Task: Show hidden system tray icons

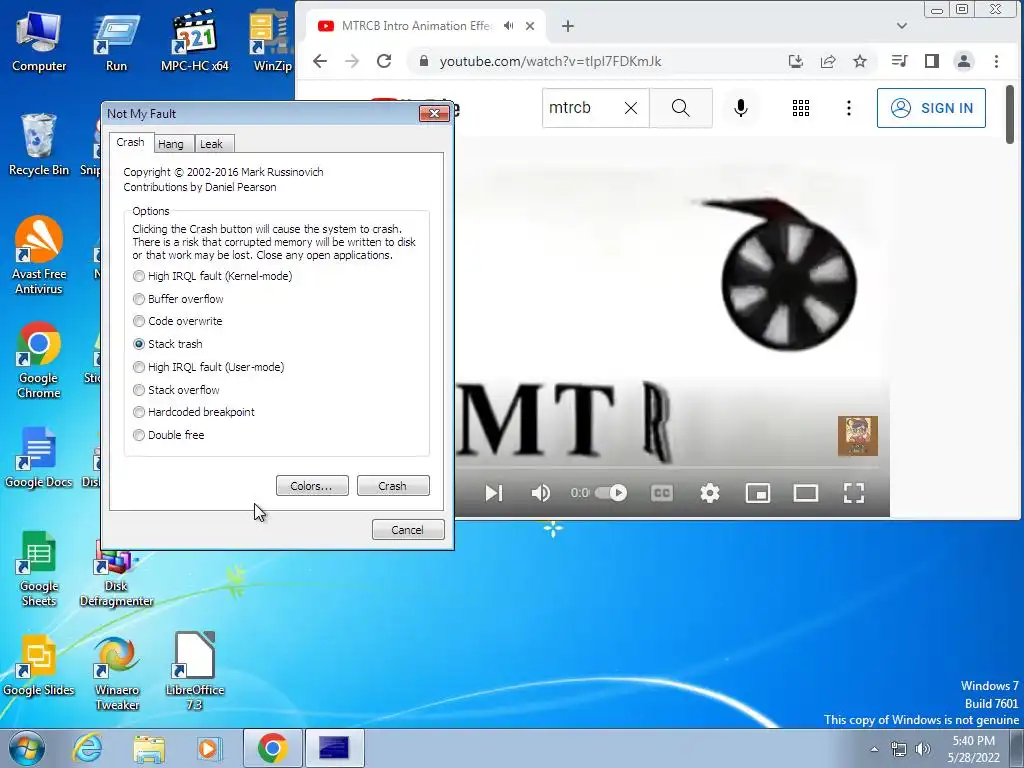Action: (x=874, y=749)
